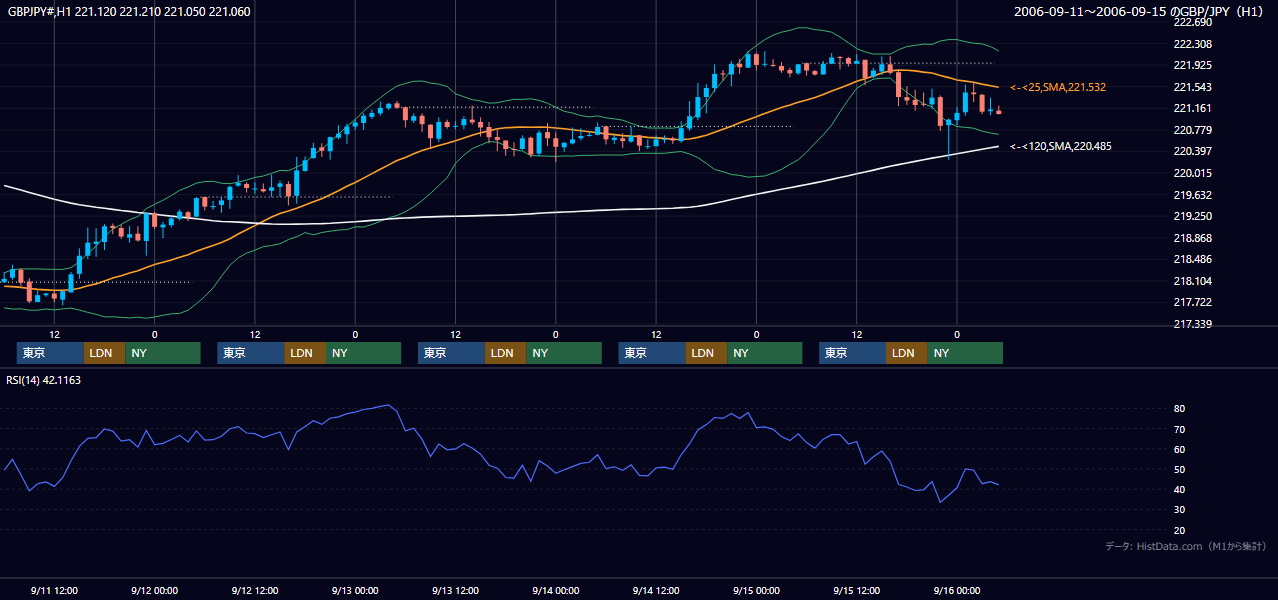Click the RSI(14) 42.1163 indicator label

(x=45, y=380)
